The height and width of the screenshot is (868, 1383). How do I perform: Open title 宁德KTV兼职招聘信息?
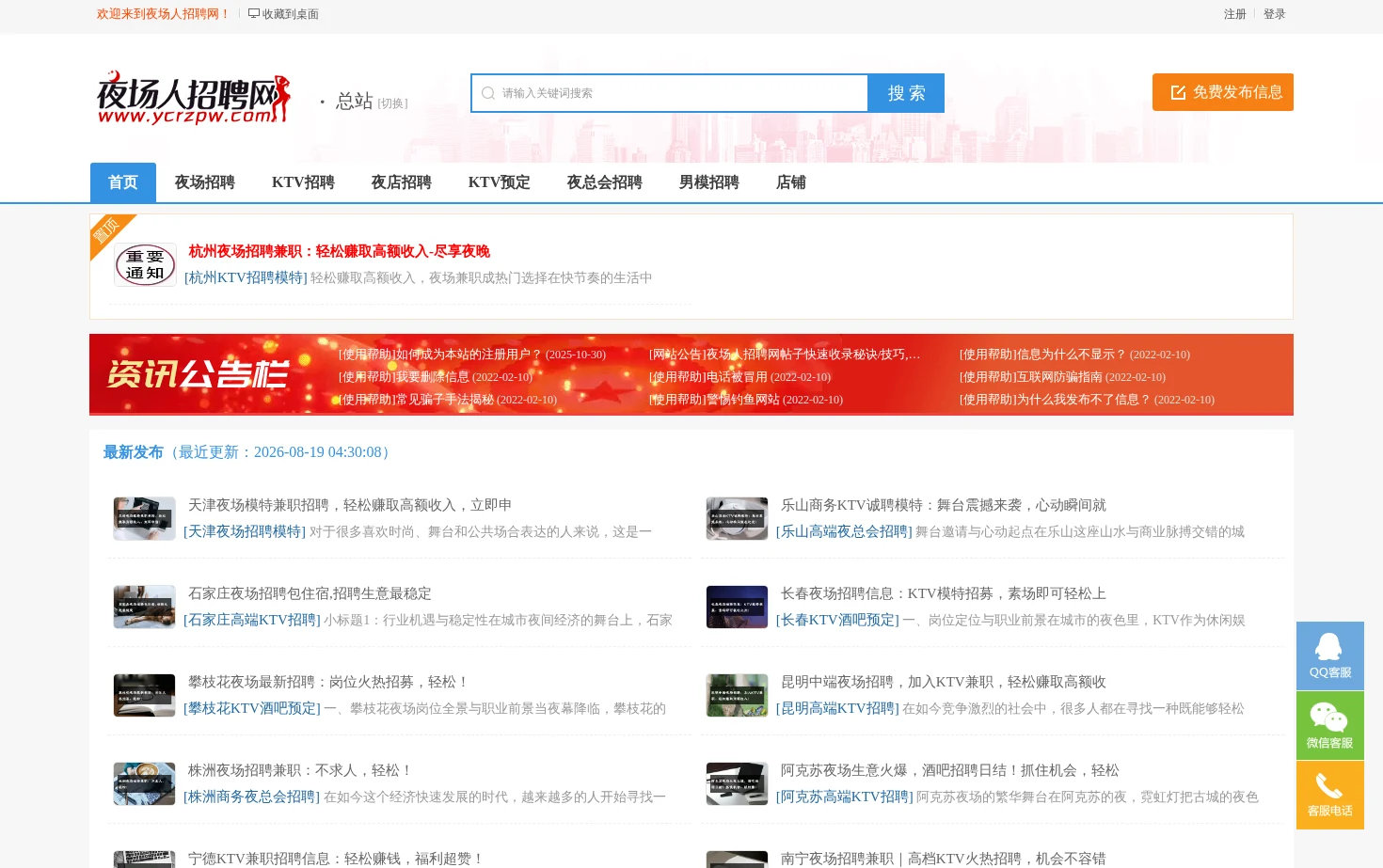coord(336,859)
